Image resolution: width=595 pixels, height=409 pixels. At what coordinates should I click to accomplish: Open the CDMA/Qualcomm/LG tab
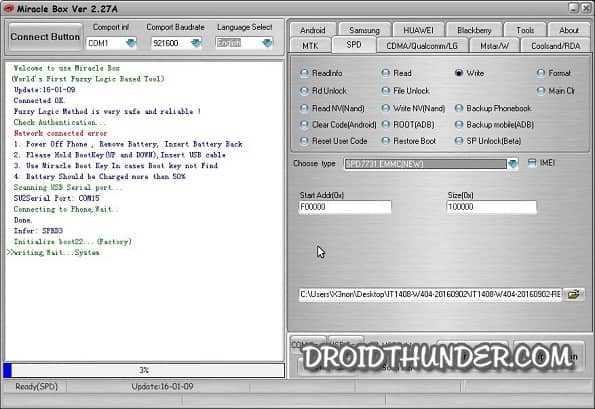(422, 46)
